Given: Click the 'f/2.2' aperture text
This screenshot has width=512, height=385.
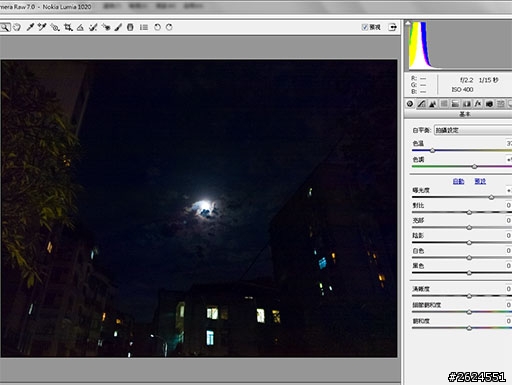Looking at the screenshot, I should click(466, 80).
